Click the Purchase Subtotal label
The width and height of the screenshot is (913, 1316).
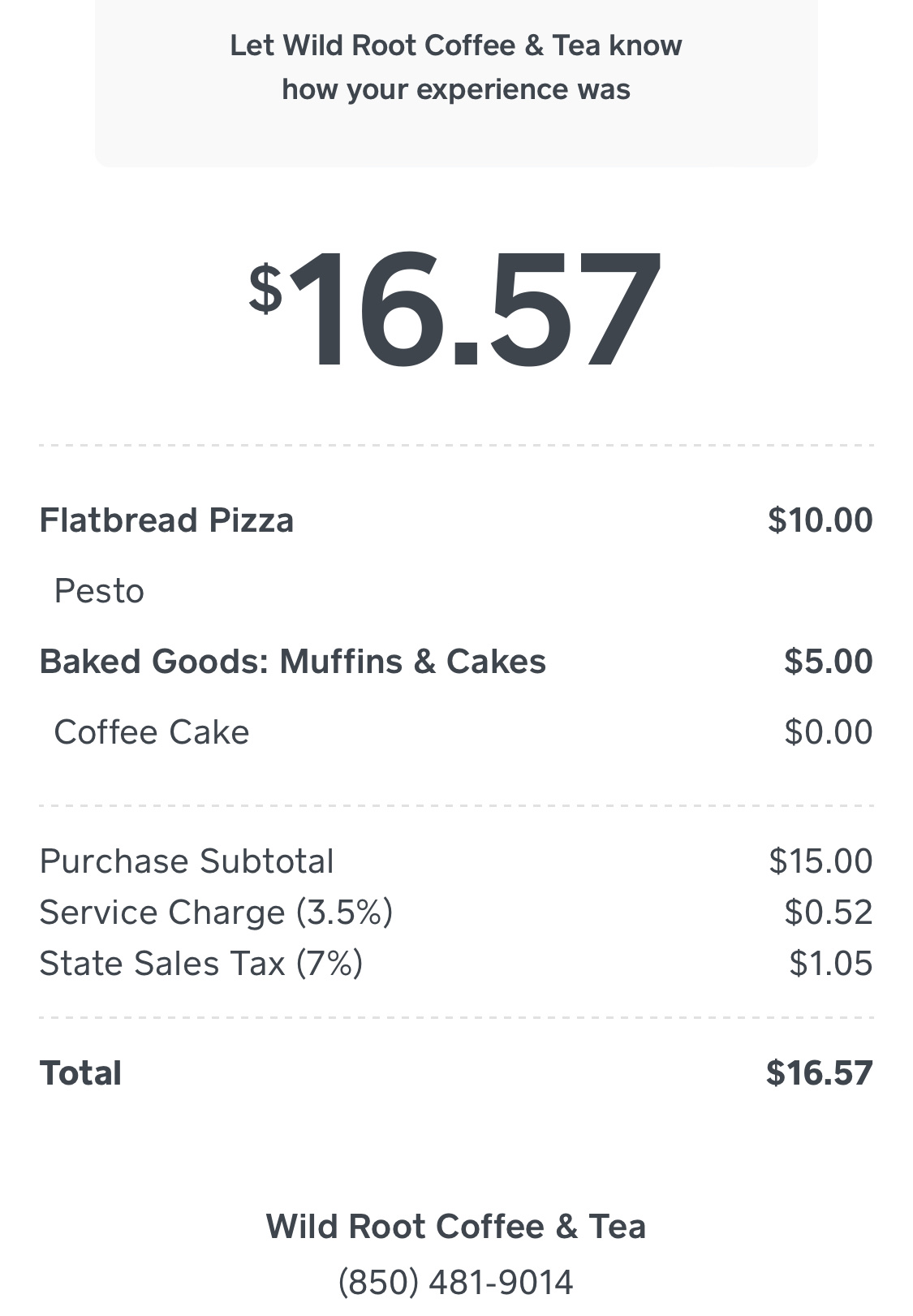[187, 861]
